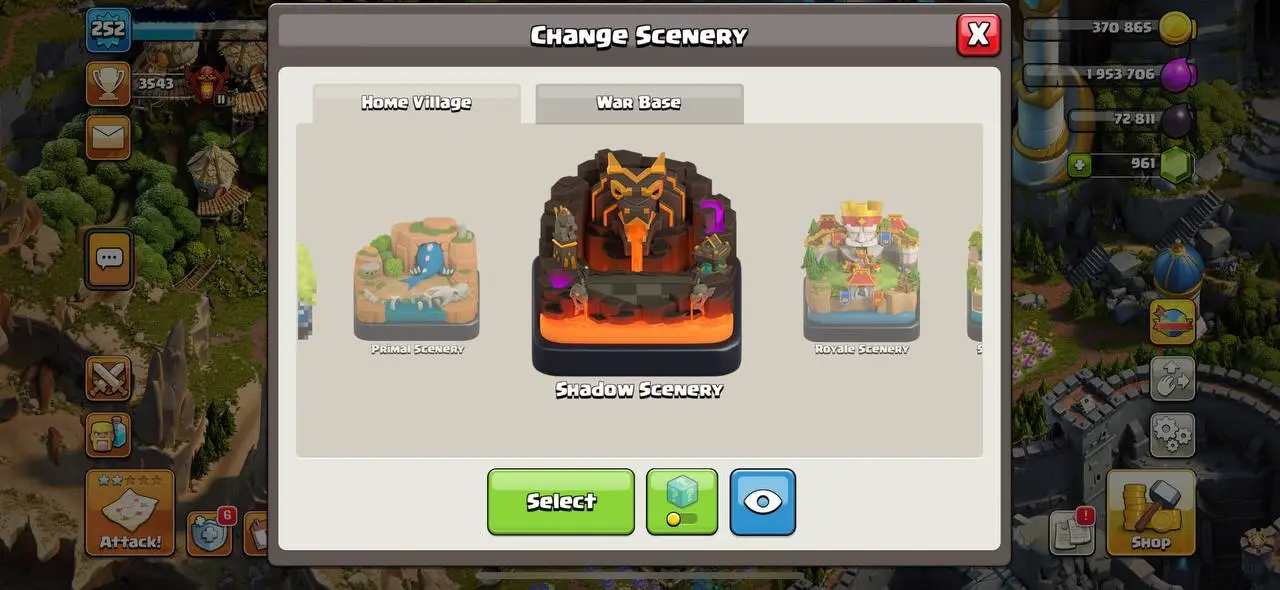1280x590 pixels.
Task: Choose the Royale Scenery thumbnail
Action: point(861,278)
